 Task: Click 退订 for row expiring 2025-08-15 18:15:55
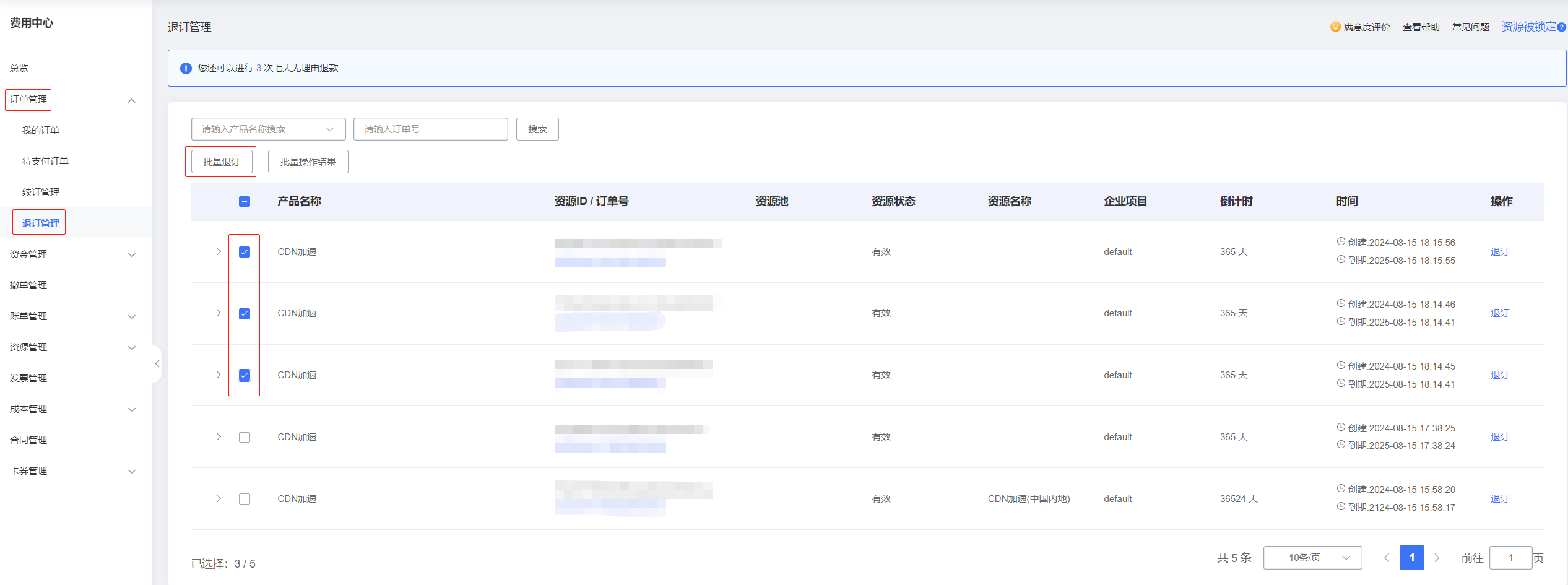point(1500,252)
